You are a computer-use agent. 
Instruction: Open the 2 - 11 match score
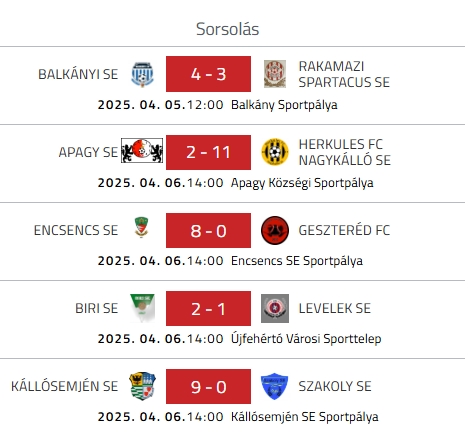[208, 152]
